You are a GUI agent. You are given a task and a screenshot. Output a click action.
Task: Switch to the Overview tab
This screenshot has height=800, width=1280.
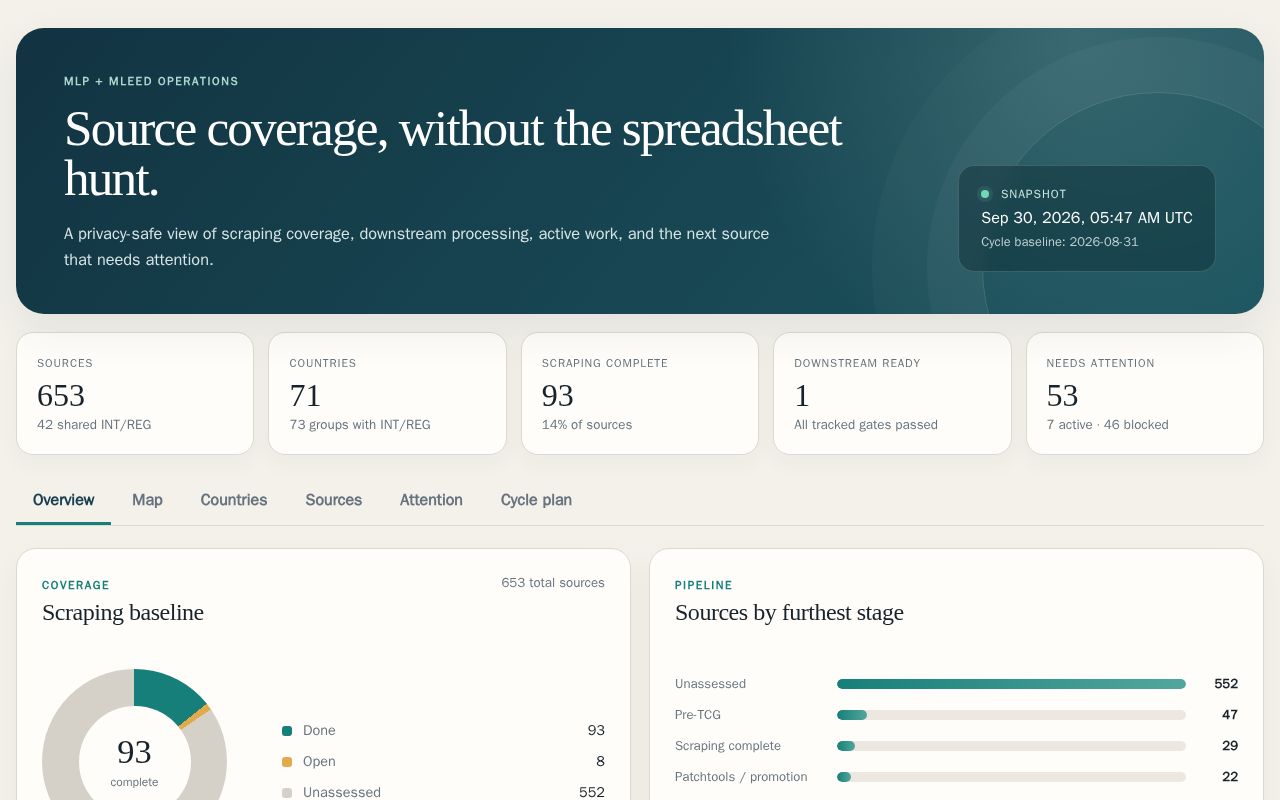coord(63,500)
